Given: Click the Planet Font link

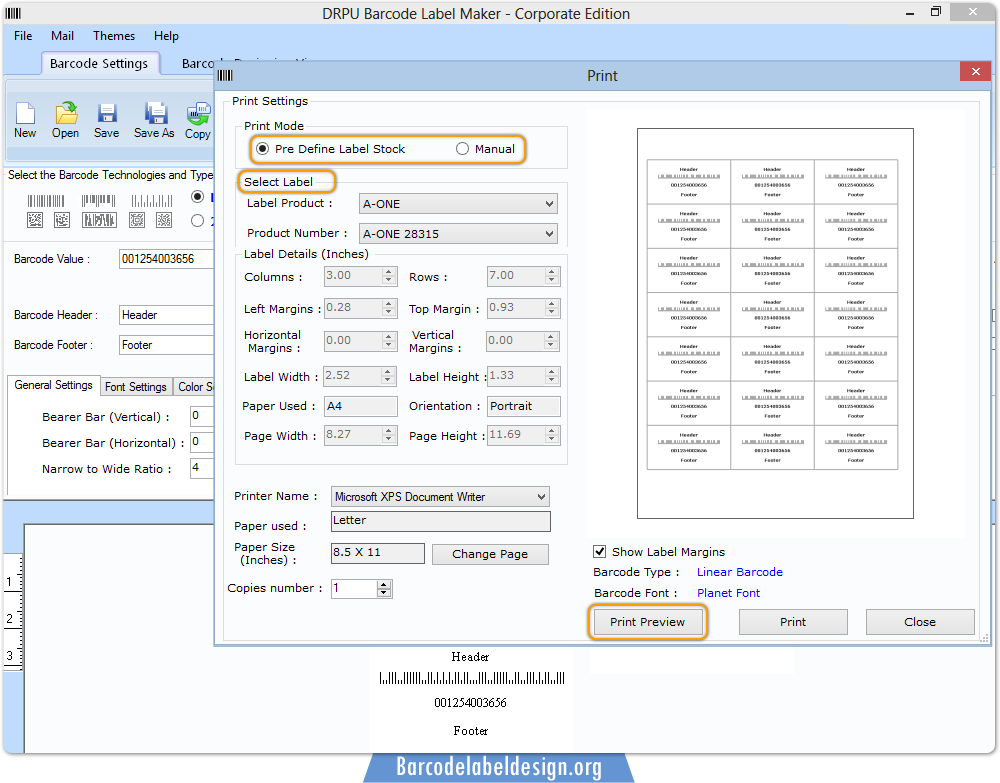Looking at the screenshot, I should coord(728,593).
